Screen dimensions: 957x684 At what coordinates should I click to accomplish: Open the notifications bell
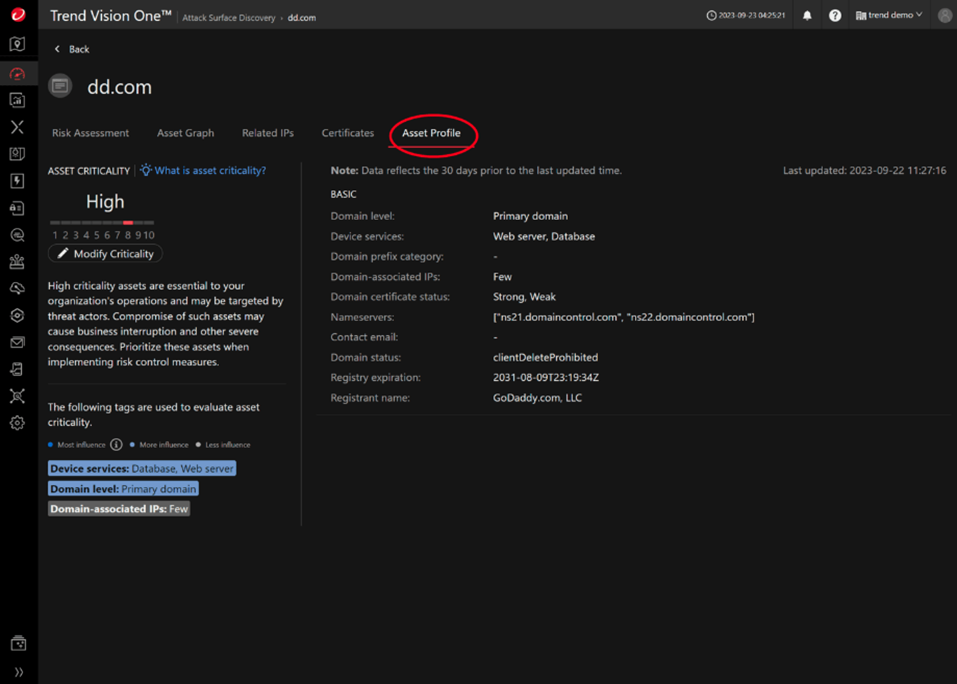807,16
